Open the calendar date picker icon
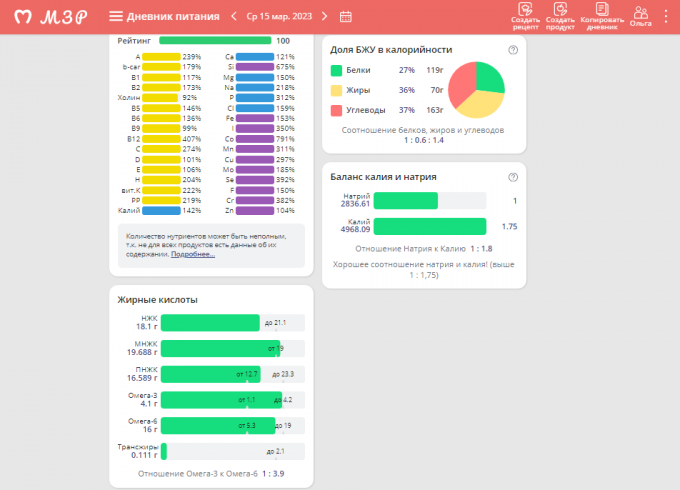The image size is (680, 490). pos(346,16)
